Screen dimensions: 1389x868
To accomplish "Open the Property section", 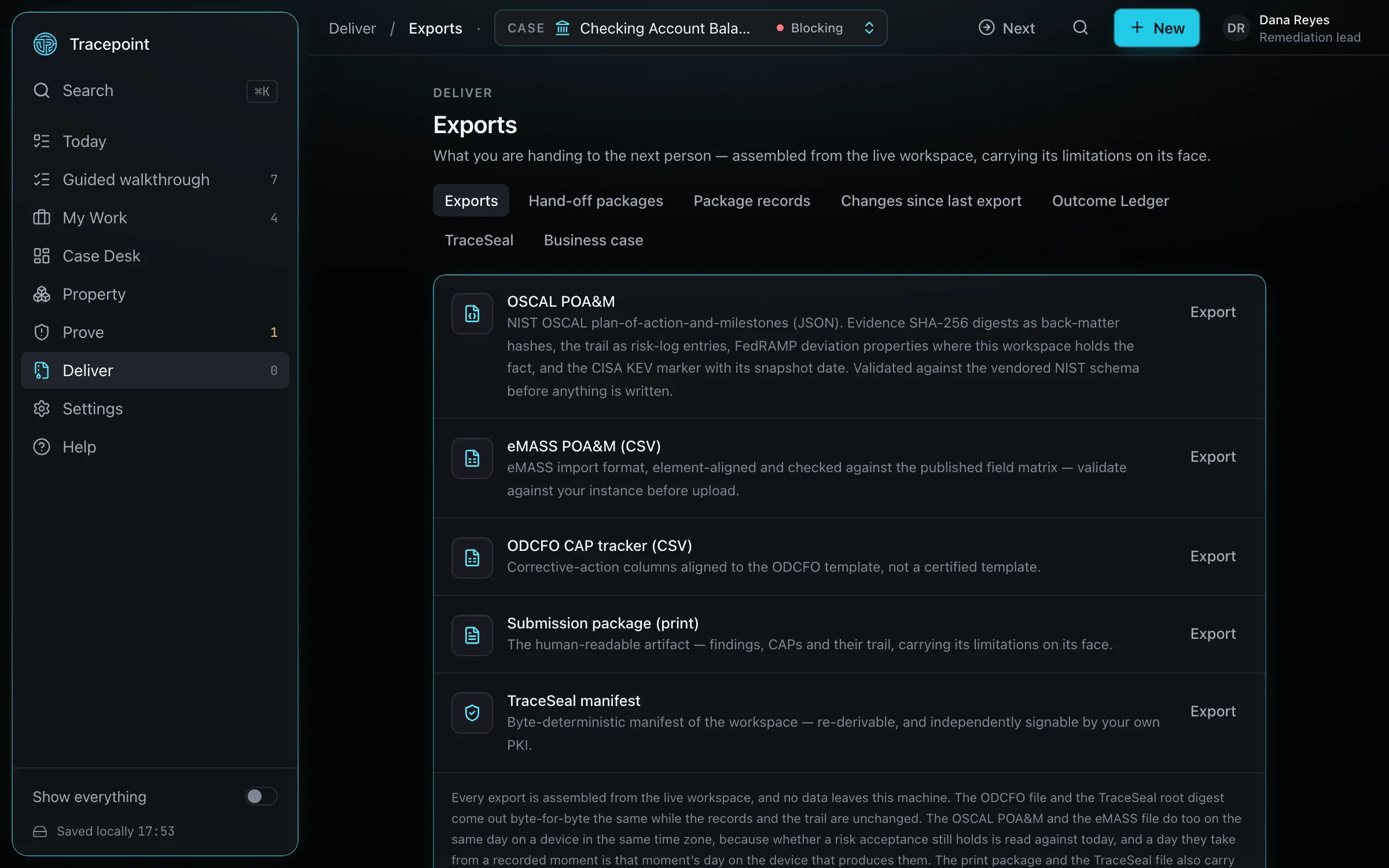I will point(155,294).
